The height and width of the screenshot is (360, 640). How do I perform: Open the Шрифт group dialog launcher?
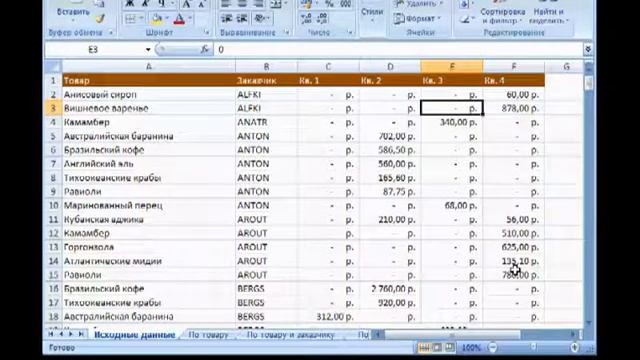pos(207,33)
